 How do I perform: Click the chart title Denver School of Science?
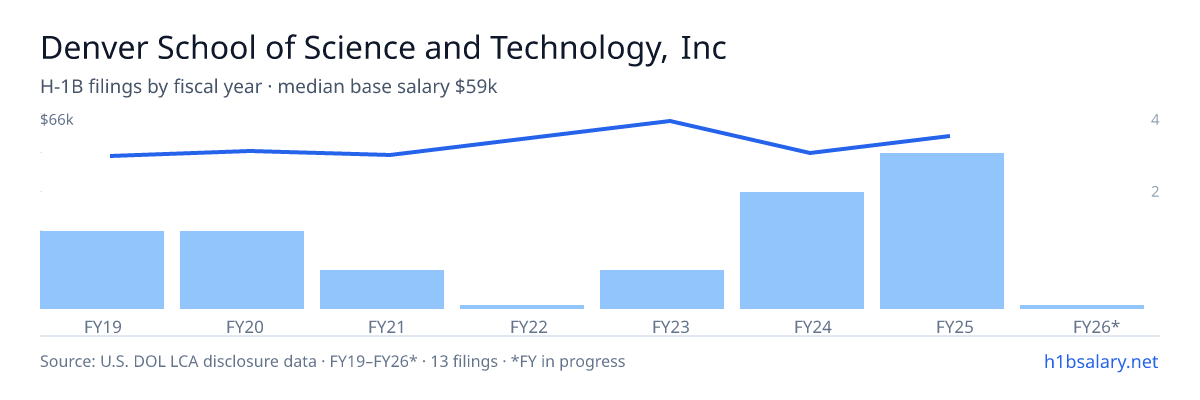point(384,48)
